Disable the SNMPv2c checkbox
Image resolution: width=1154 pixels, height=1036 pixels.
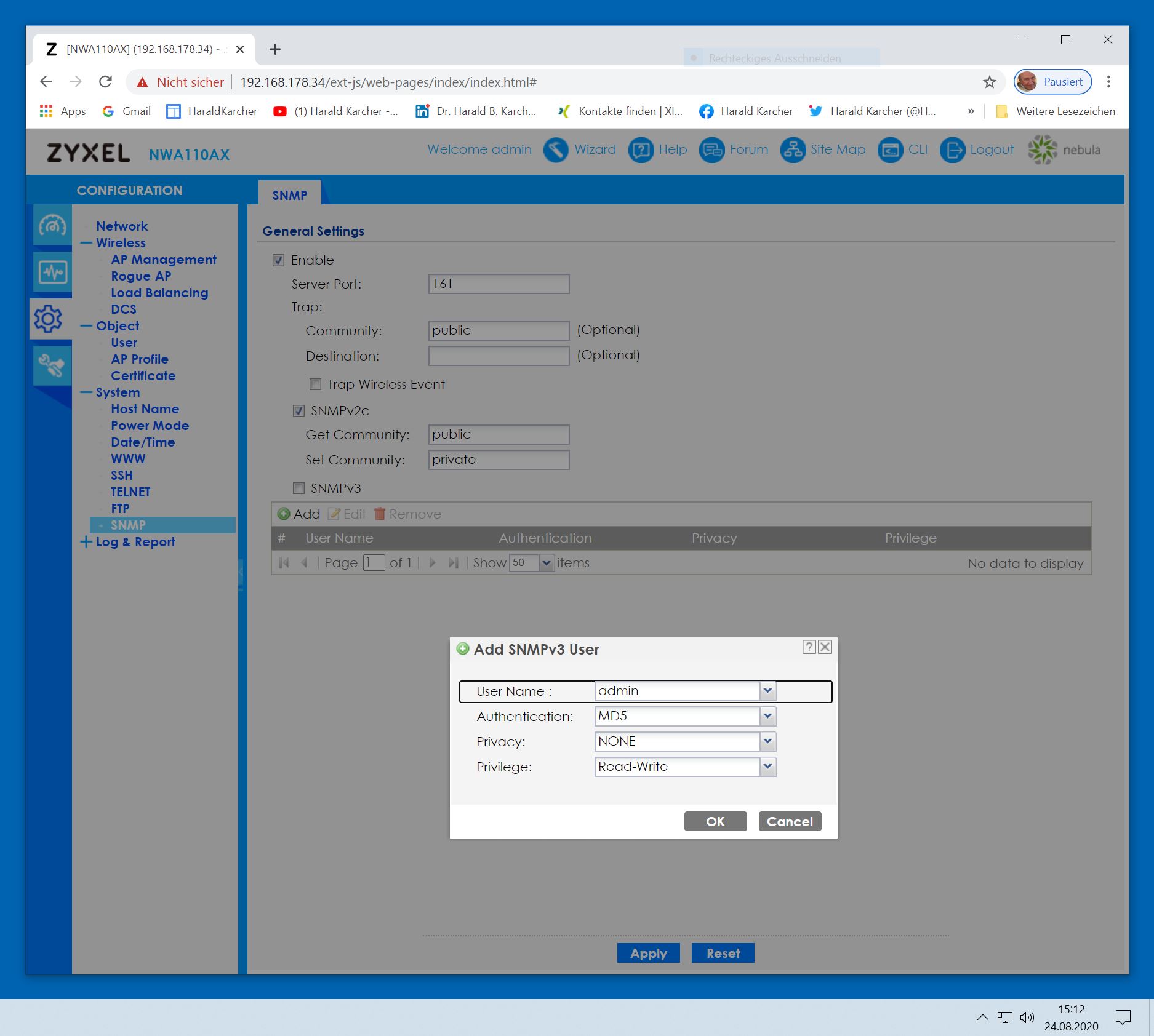click(299, 411)
